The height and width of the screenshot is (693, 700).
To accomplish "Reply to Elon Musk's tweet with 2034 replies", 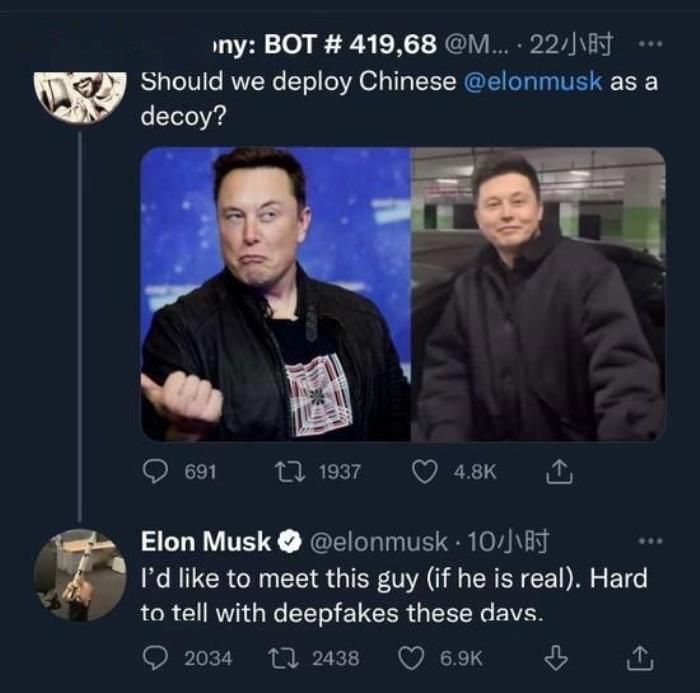I will click(x=157, y=658).
